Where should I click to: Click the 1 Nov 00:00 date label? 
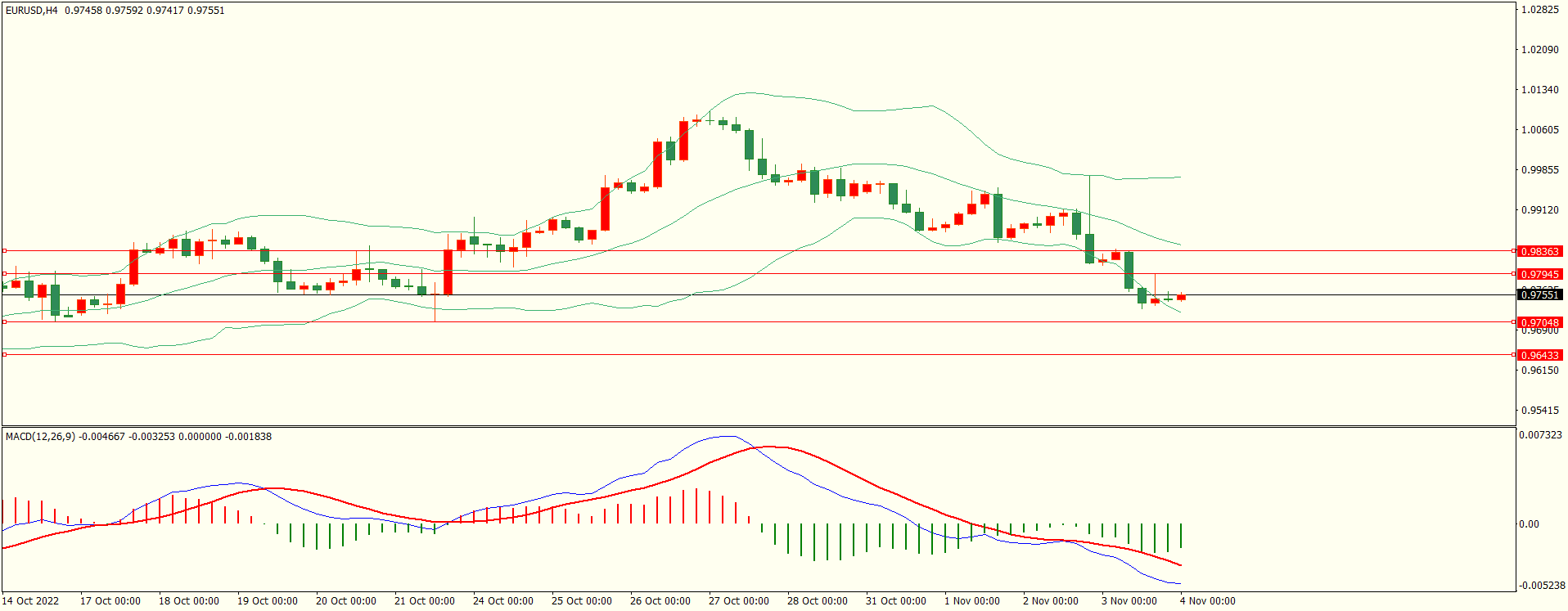click(971, 601)
